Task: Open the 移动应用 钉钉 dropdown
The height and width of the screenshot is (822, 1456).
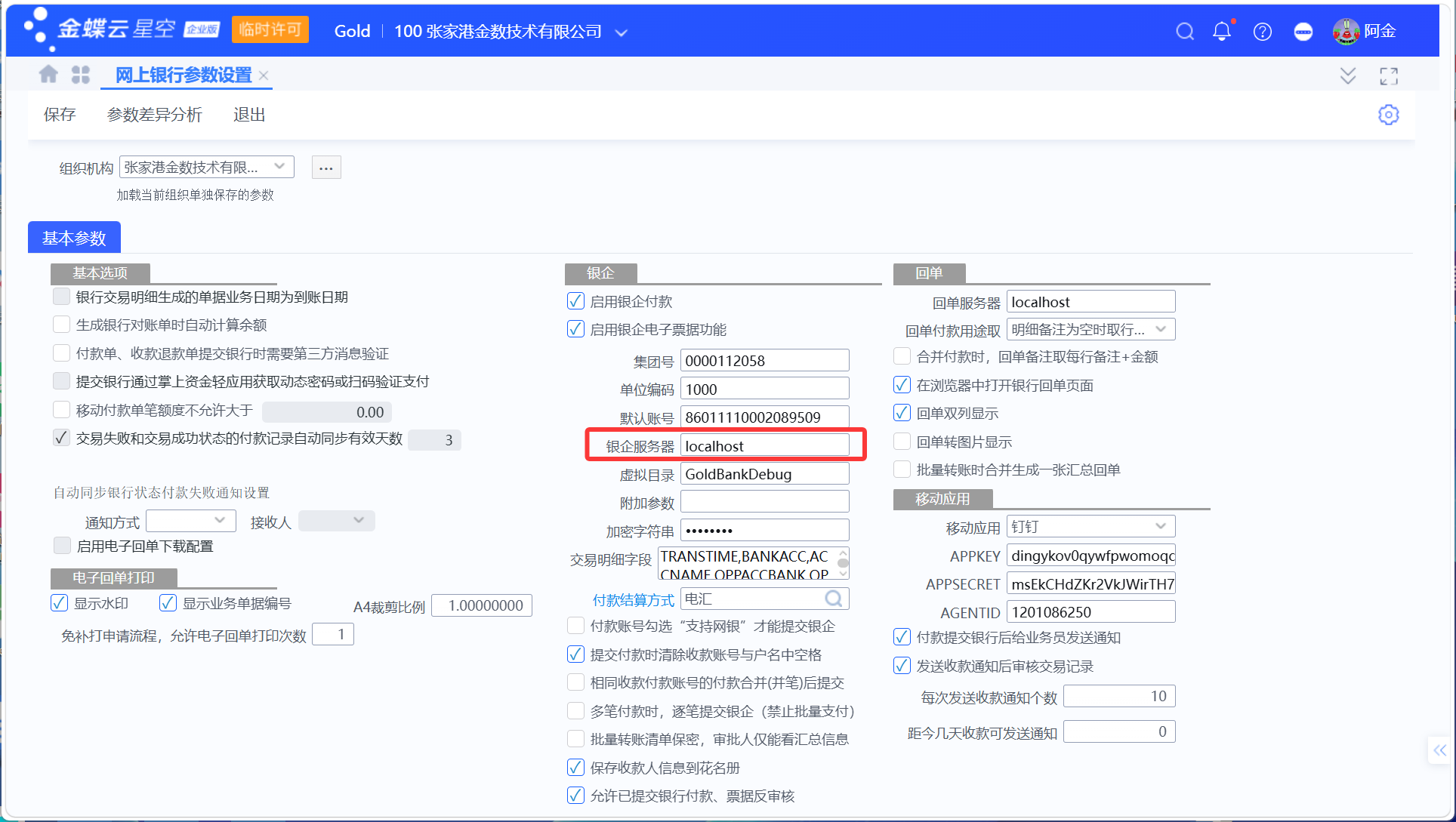Action: click(1090, 527)
